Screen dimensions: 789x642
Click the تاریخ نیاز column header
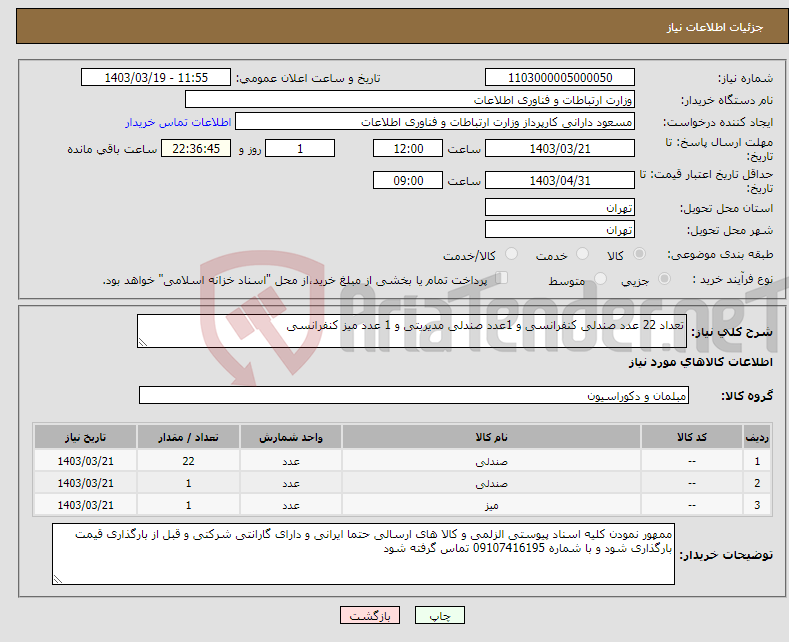(85, 437)
